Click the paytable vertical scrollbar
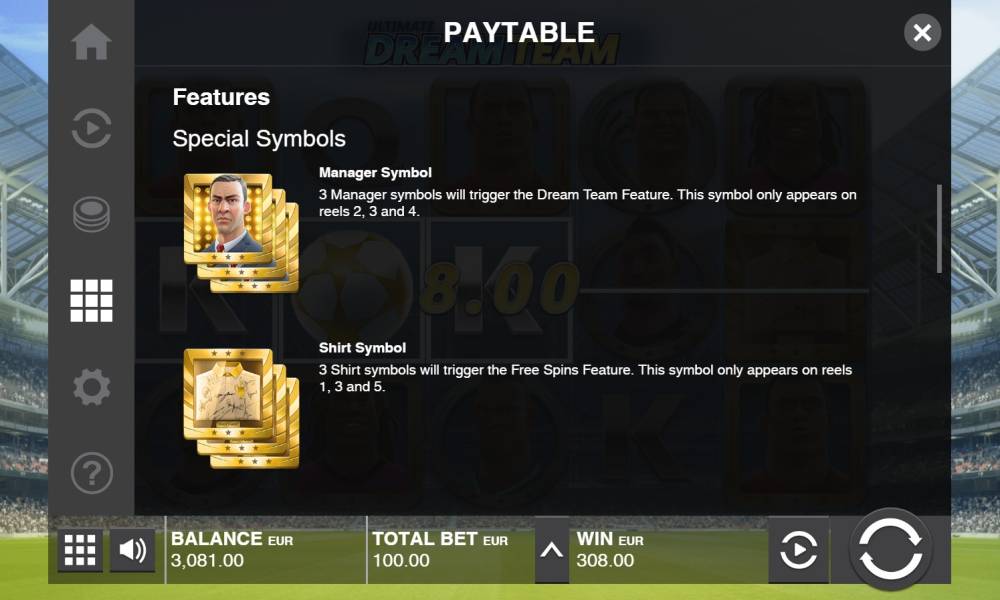Image resolution: width=1000 pixels, height=600 pixels. coord(939,228)
